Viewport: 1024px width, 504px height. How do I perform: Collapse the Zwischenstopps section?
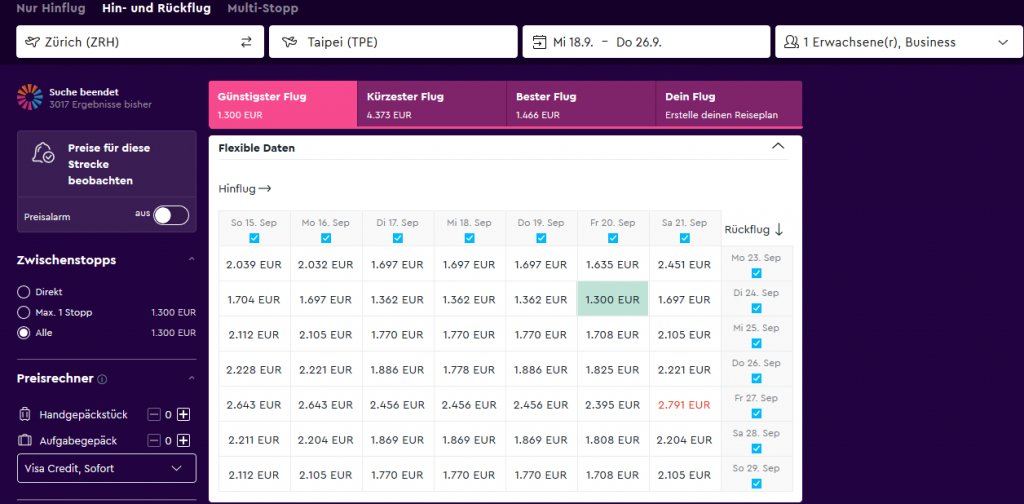[x=191, y=260]
